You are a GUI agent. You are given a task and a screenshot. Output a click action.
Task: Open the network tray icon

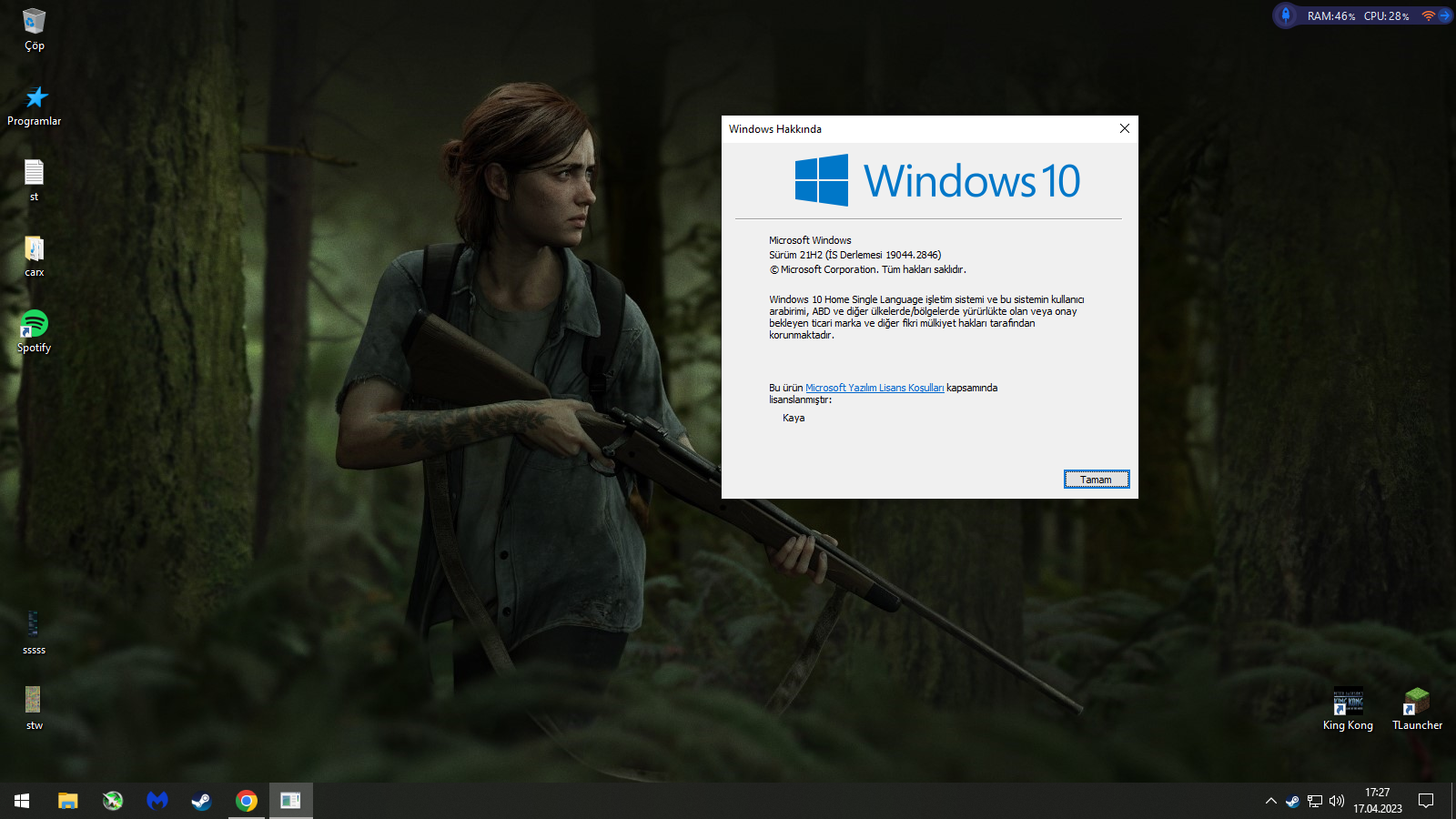(1315, 801)
